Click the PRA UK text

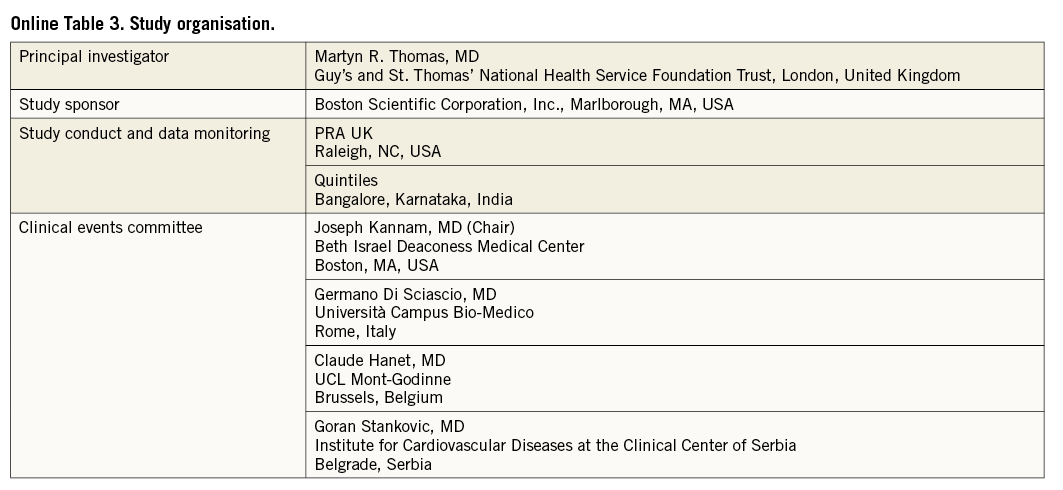coord(343,133)
